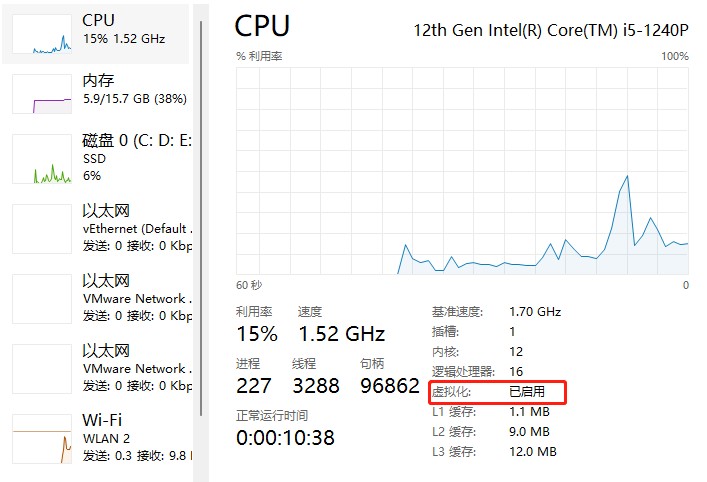Screen dimensions: 707x482
Task: Click the 逻辑处理器 16 value
Action: (516, 372)
